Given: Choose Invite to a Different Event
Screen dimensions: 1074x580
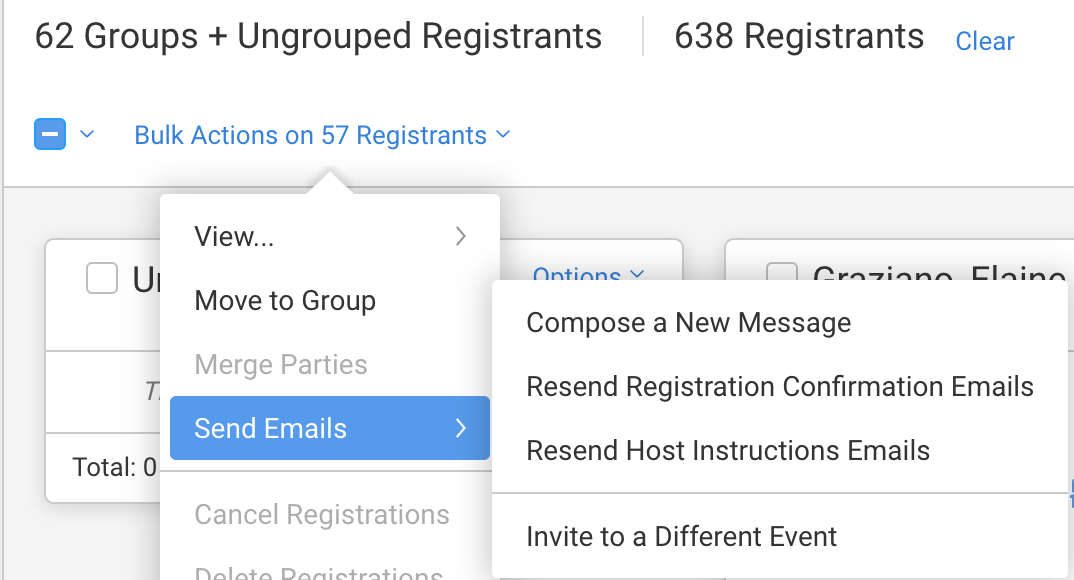Looking at the screenshot, I should click(681, 536).
